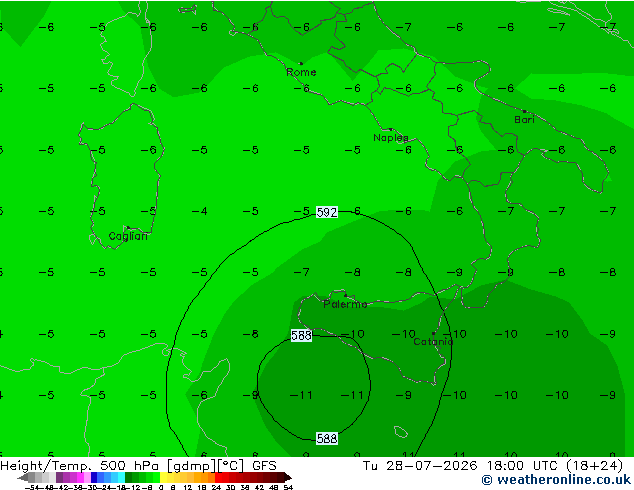The height and width of the screenshot is (490, 634).
Task: Pick the cyan legend swatch near -18
Action: (121, 477)
